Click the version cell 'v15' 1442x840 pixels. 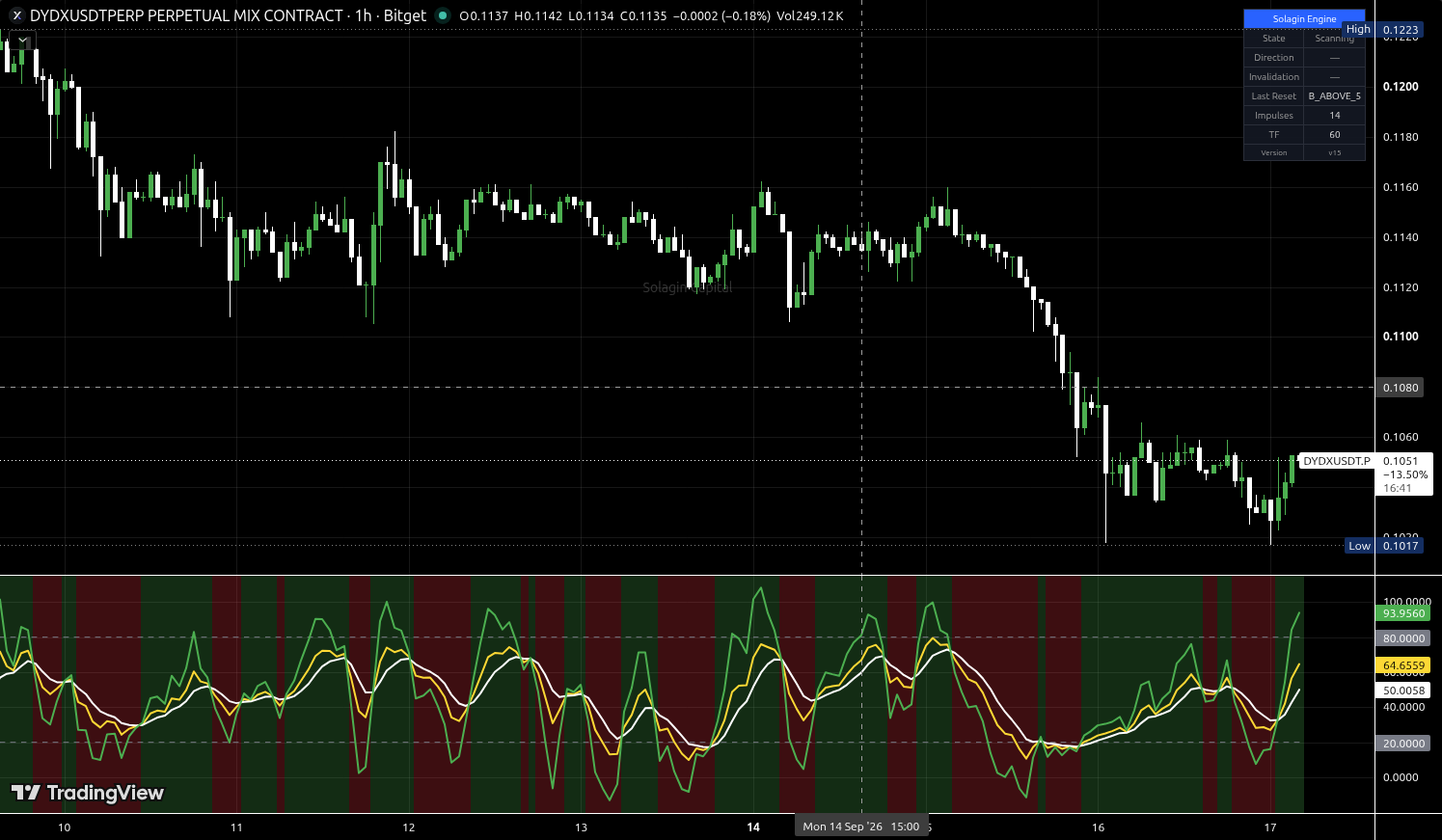click(x=1334, y=152)
